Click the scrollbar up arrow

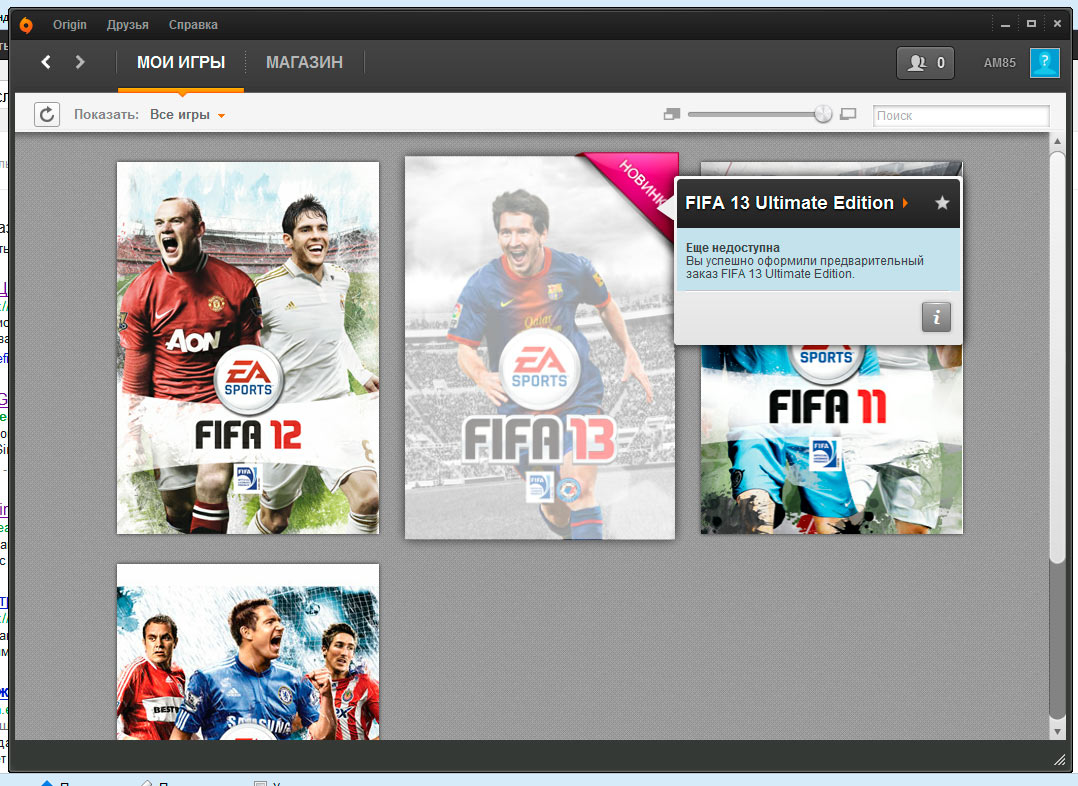[x=1057, y=141]
